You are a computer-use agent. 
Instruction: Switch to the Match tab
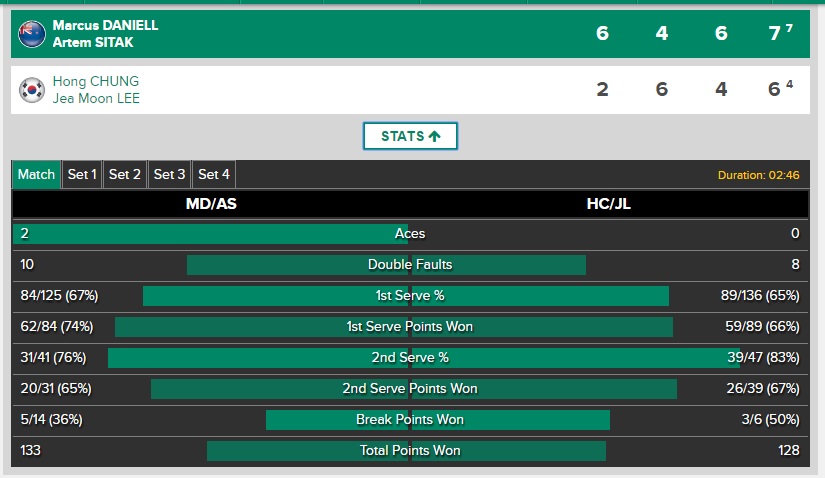click(37, 174)
